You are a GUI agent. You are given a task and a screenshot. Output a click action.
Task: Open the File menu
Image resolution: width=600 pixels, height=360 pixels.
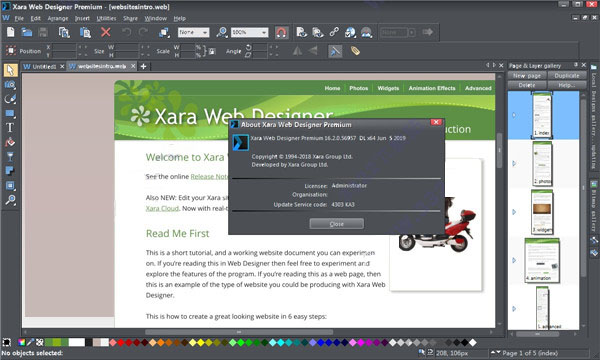click(19, 18)
